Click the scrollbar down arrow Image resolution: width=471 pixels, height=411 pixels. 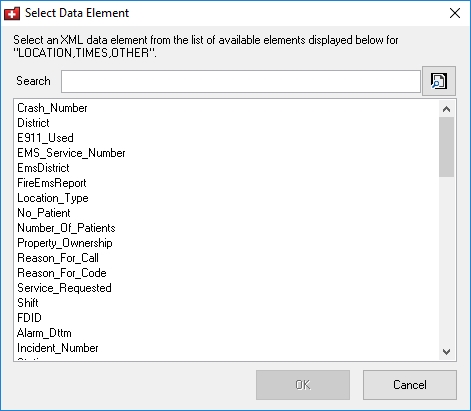446,351
